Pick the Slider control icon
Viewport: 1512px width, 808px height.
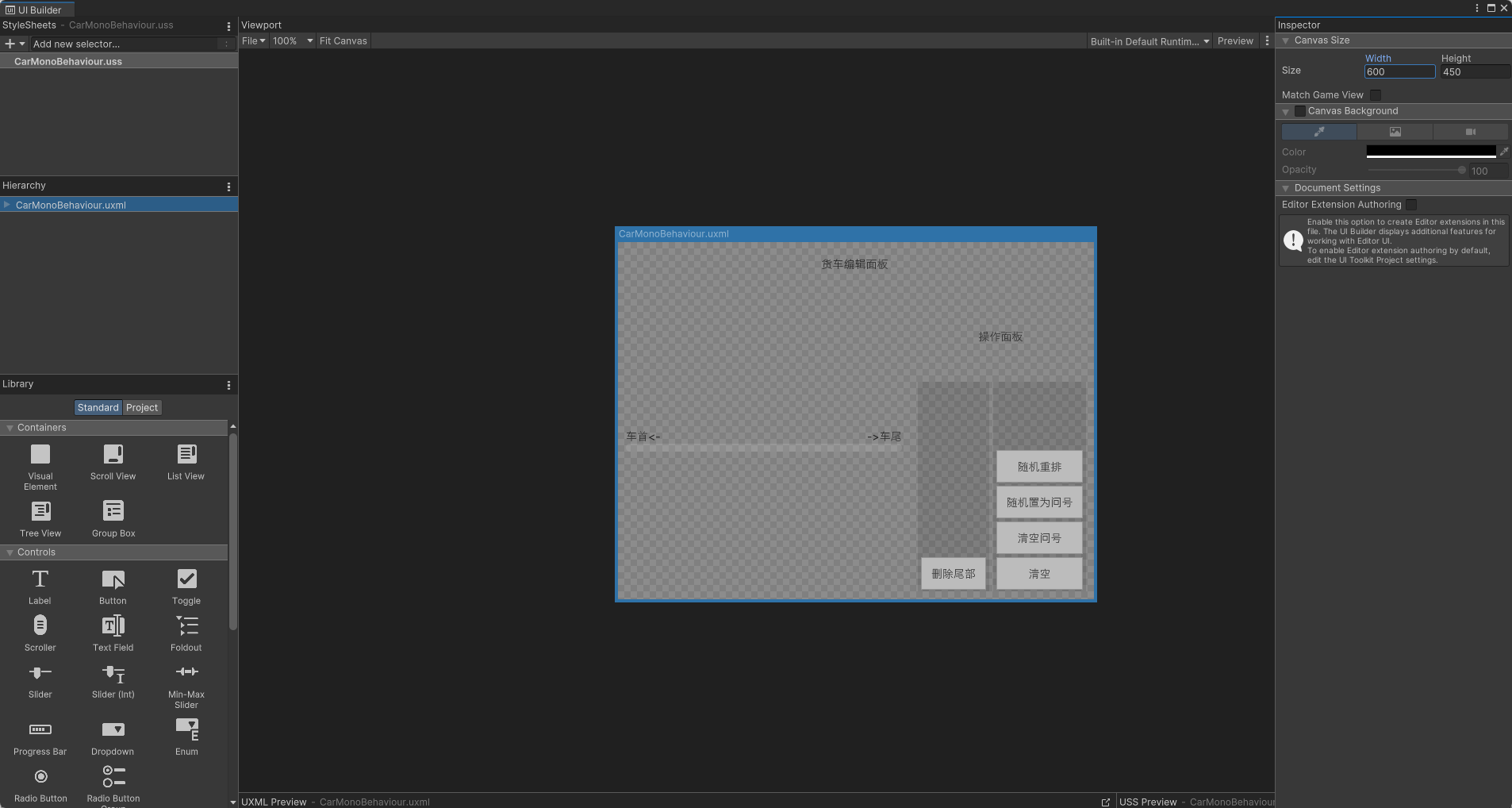40,672
